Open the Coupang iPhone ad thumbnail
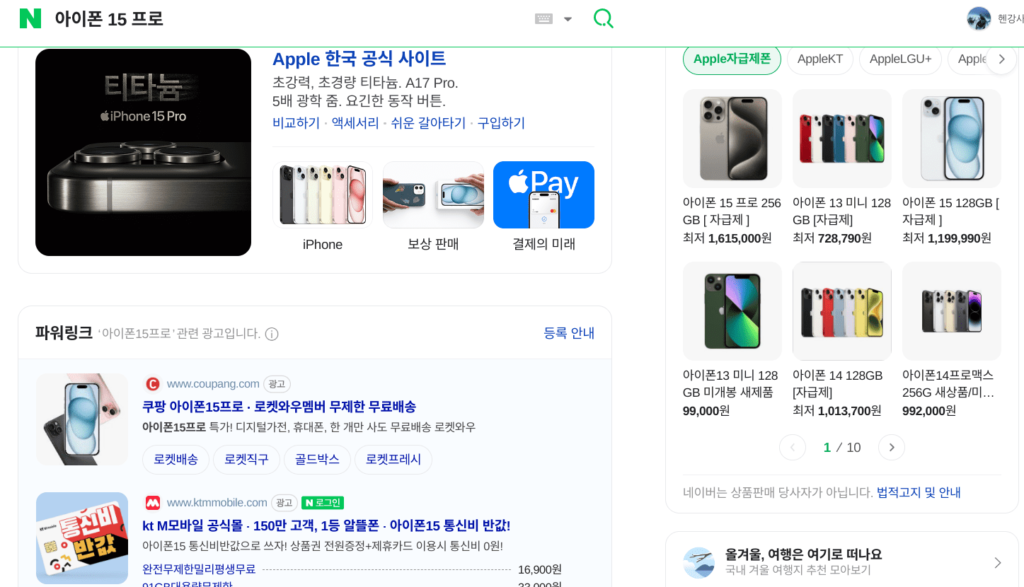This screenshot has width=1024, height=587. click(x=82, y=419)
